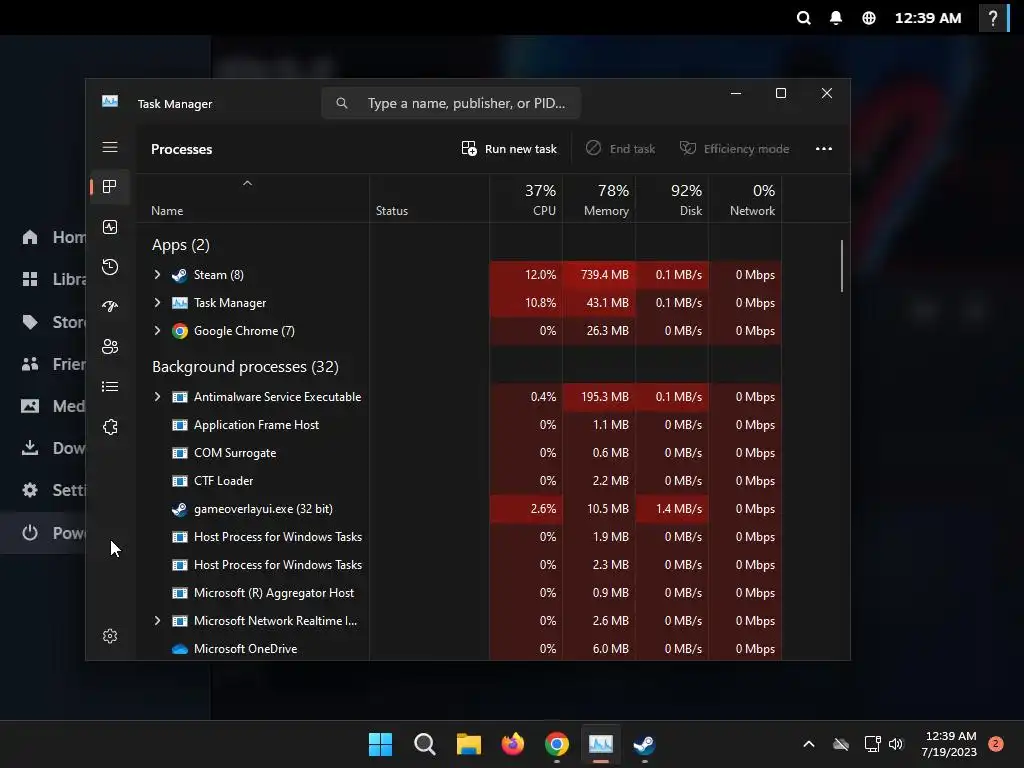Viewport: 1024px width, 768px height.
Task: Open Services puzzle icon in sidebar
Action: click(x=110, y=427)
